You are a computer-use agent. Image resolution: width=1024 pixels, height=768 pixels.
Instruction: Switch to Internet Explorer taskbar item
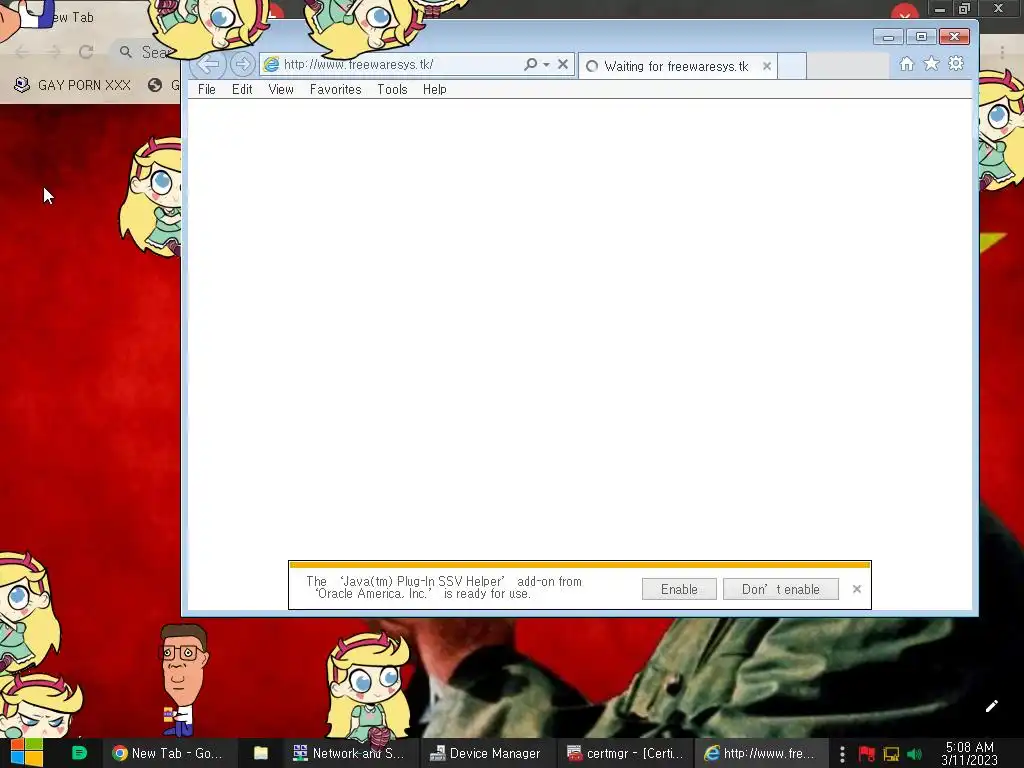click(x=760, y=753)
